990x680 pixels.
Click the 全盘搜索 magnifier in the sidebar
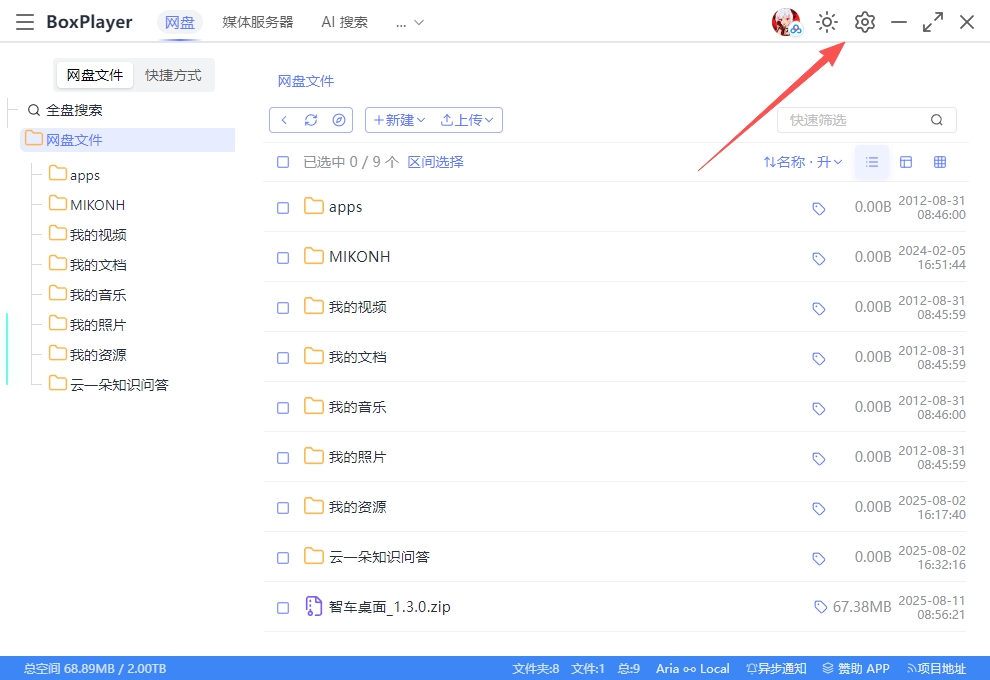34,110
